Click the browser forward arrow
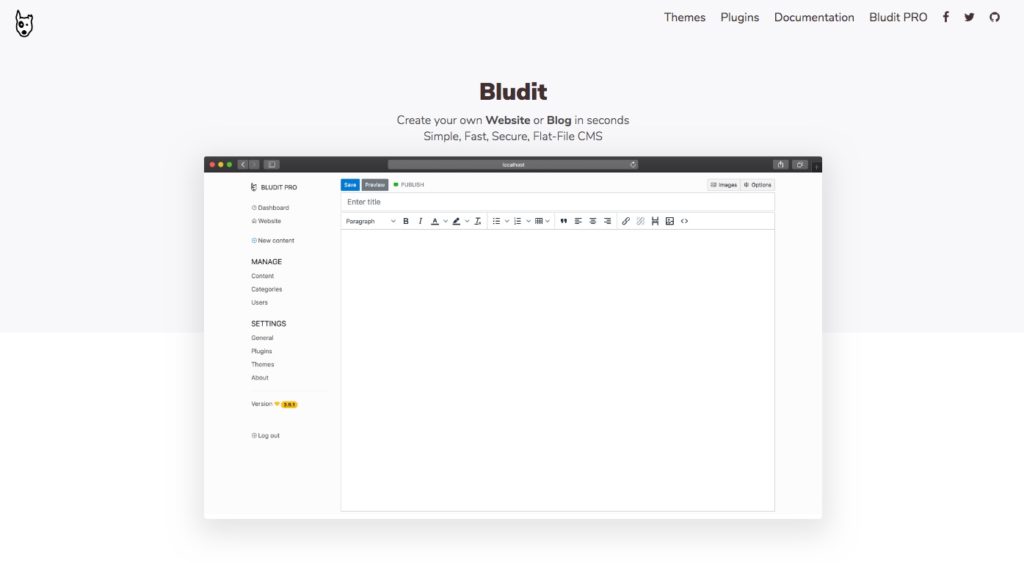 coord(254,165)
